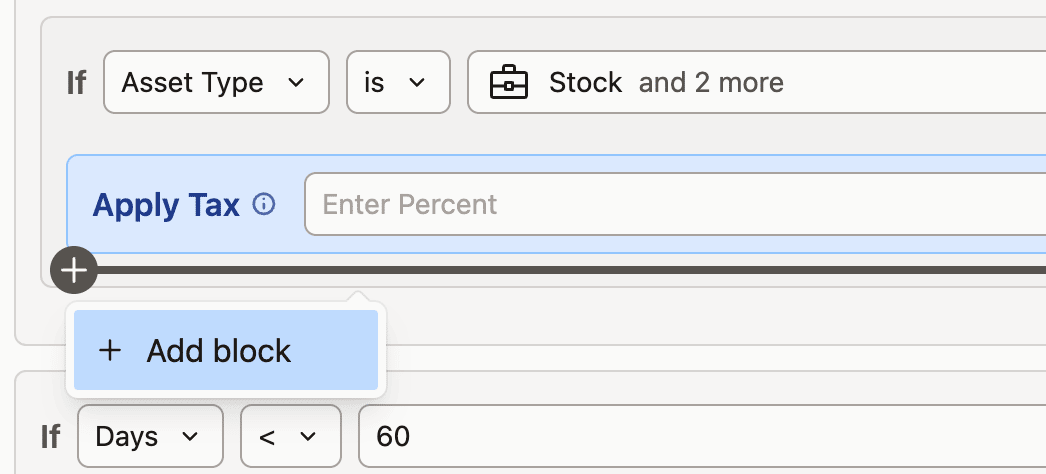
Task: Open the Asset Type dropdown
Action: click(x=216, y=83)
